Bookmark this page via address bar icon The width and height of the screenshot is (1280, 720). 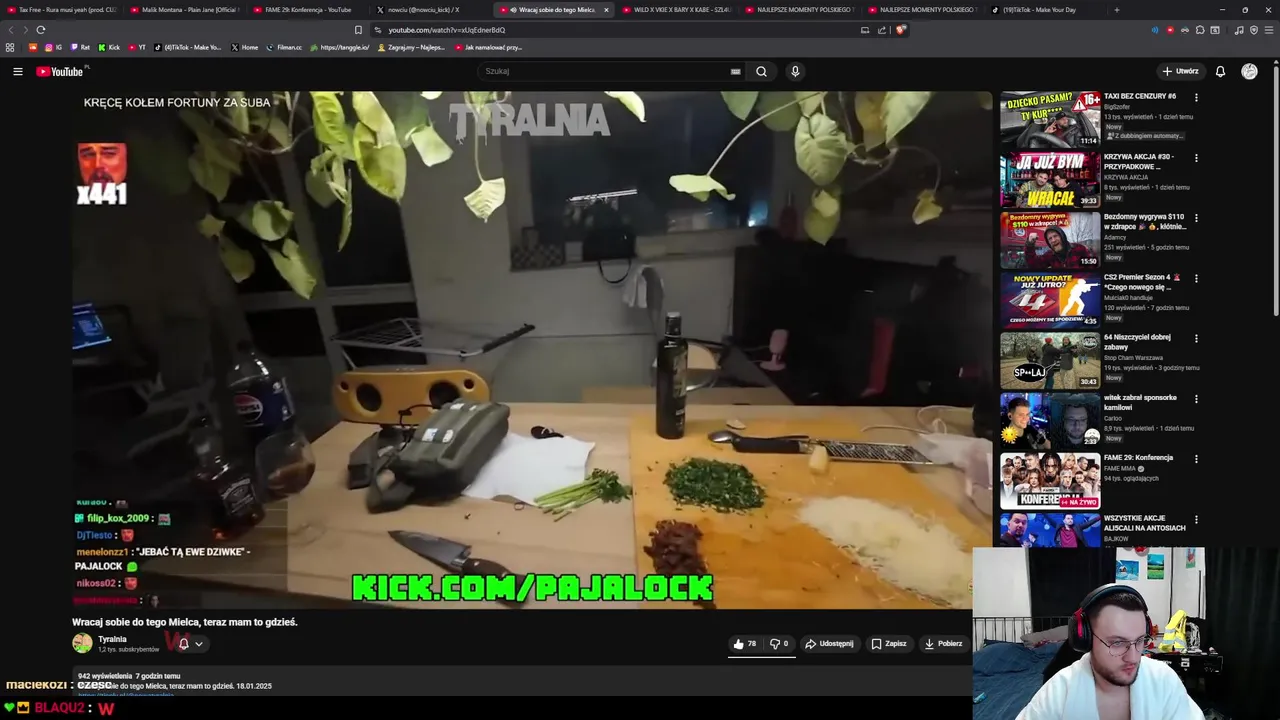click(358, 30)
